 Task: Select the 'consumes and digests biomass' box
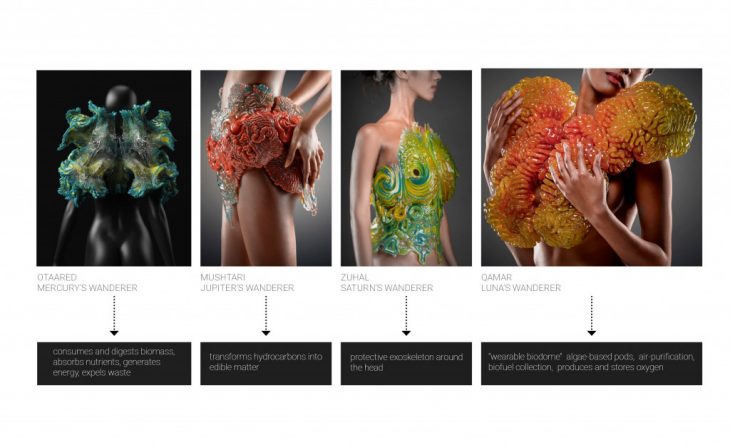[114, 364]
